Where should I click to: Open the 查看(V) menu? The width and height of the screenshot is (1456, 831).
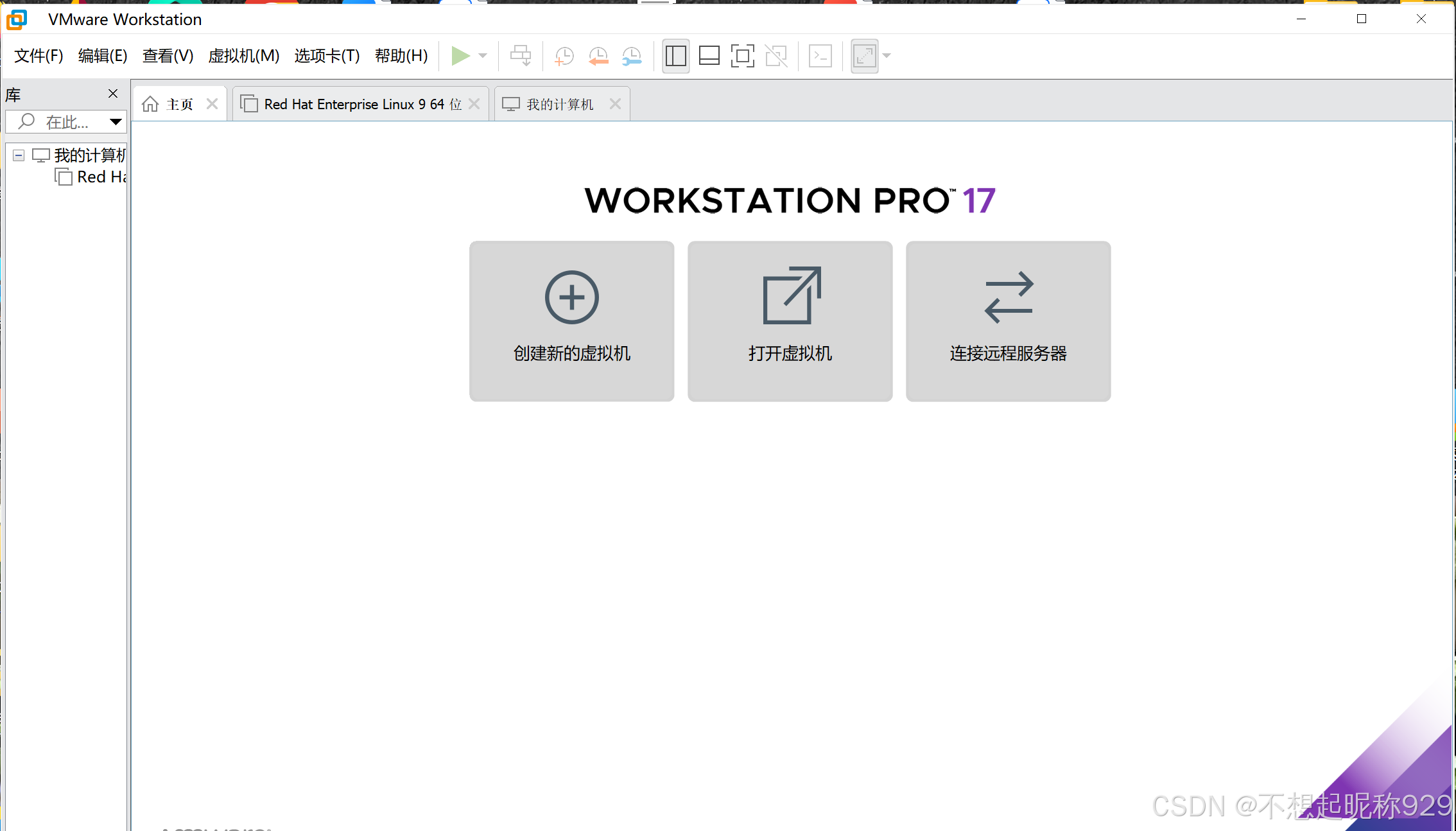coord(168,56)
